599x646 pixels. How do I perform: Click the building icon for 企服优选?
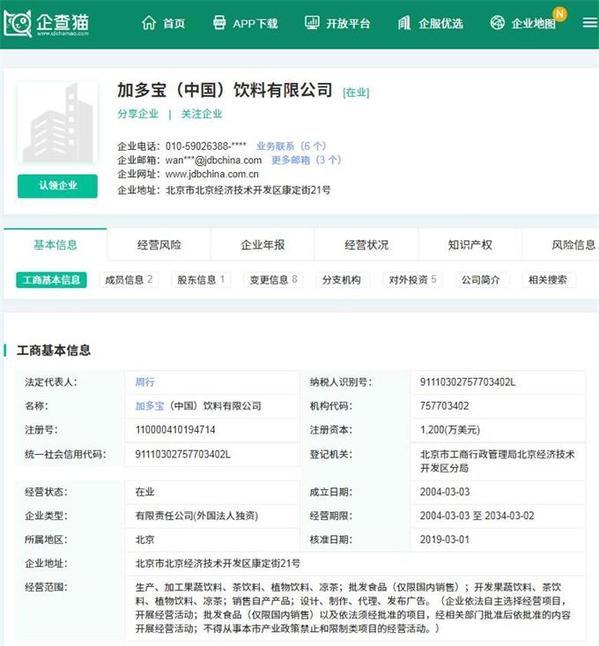[x=404, y=23]
